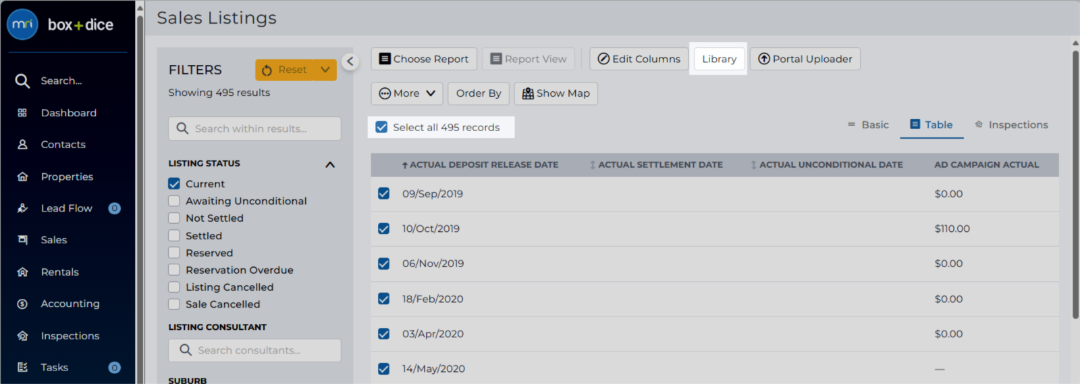Uncheck the 06/Nov/2019 row checkbox
This screenshot has width=1080, height=384.
(384, 264)
